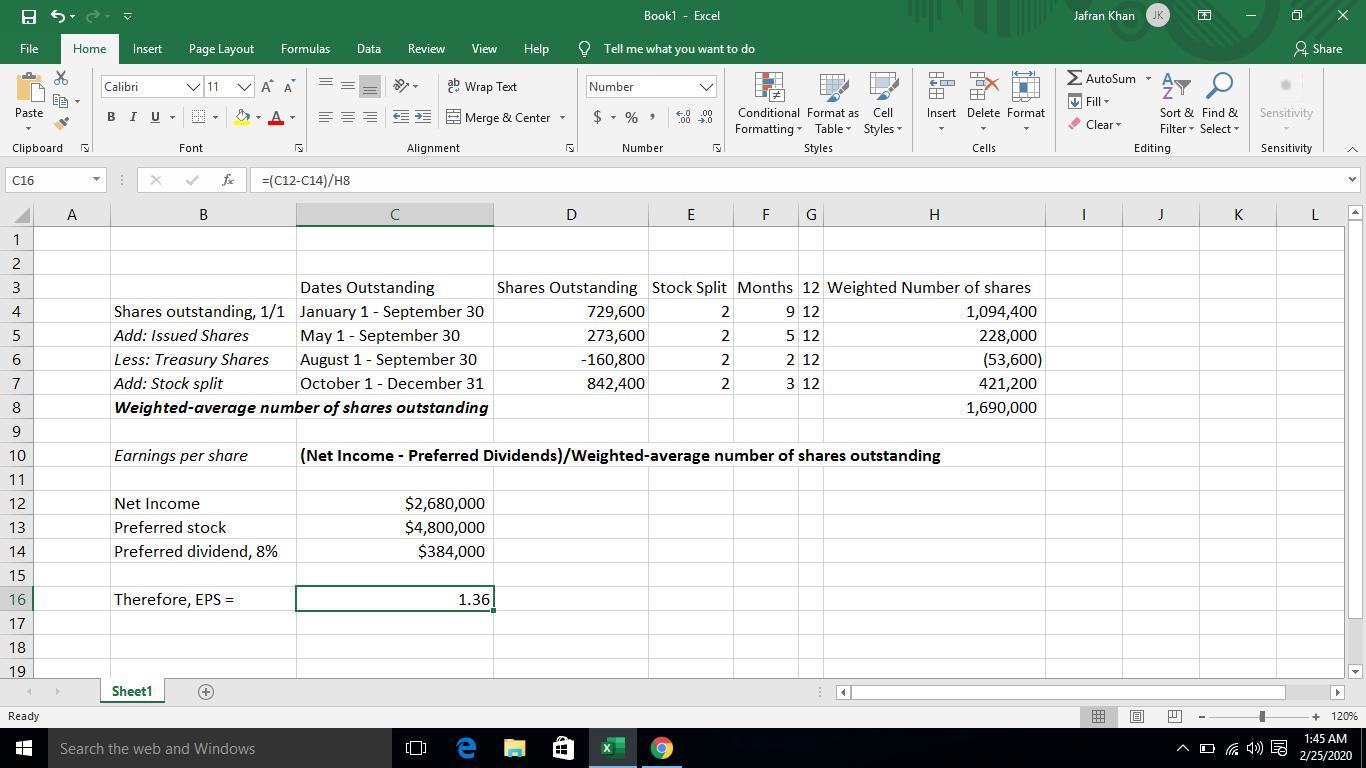Add a new sheet with plus button
This screenshot has width=1366, height=768.
click(x=206, y=692)
